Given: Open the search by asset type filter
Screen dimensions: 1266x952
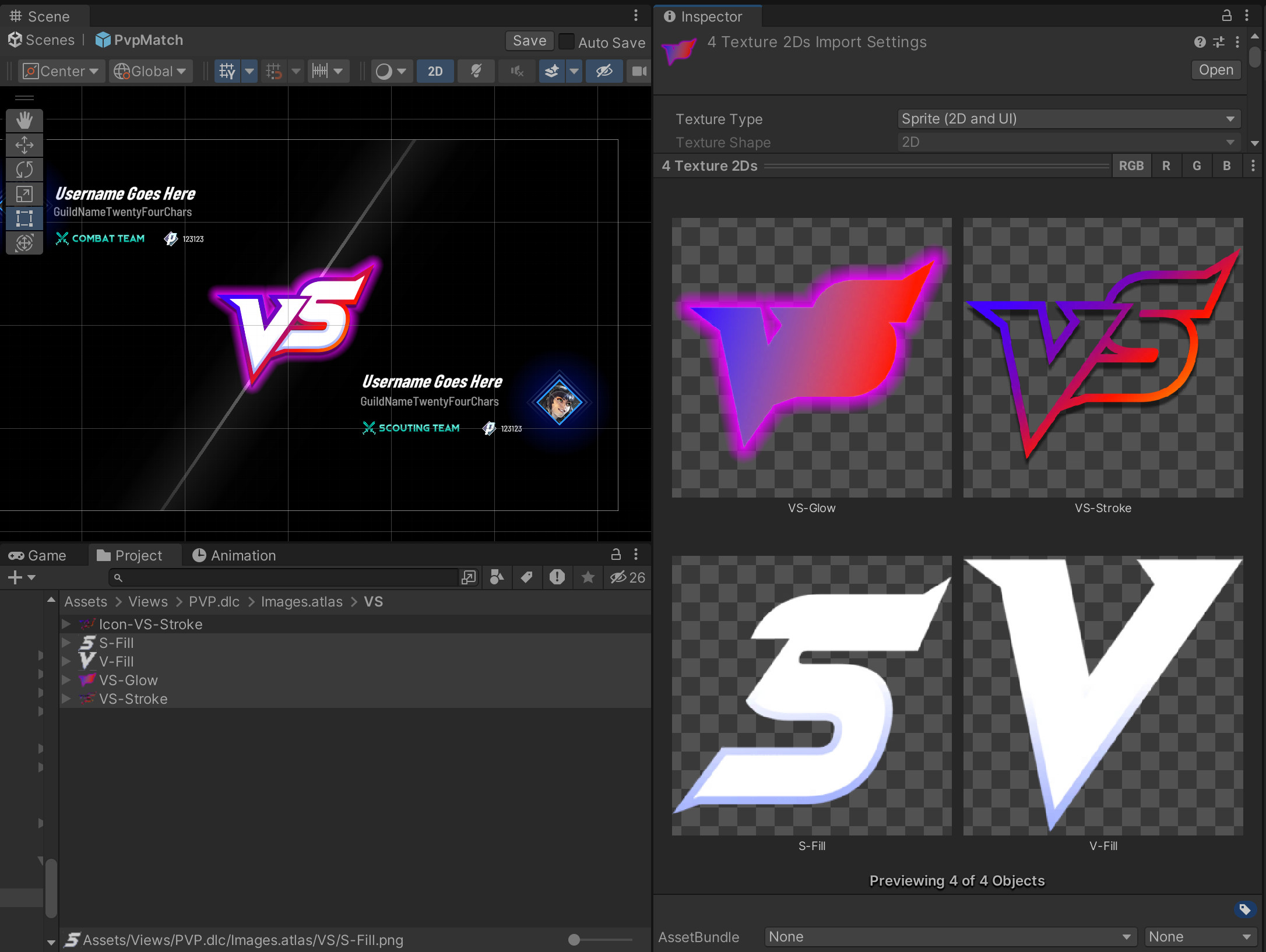Looking at the screenshot, I should (x=496, y=577).
